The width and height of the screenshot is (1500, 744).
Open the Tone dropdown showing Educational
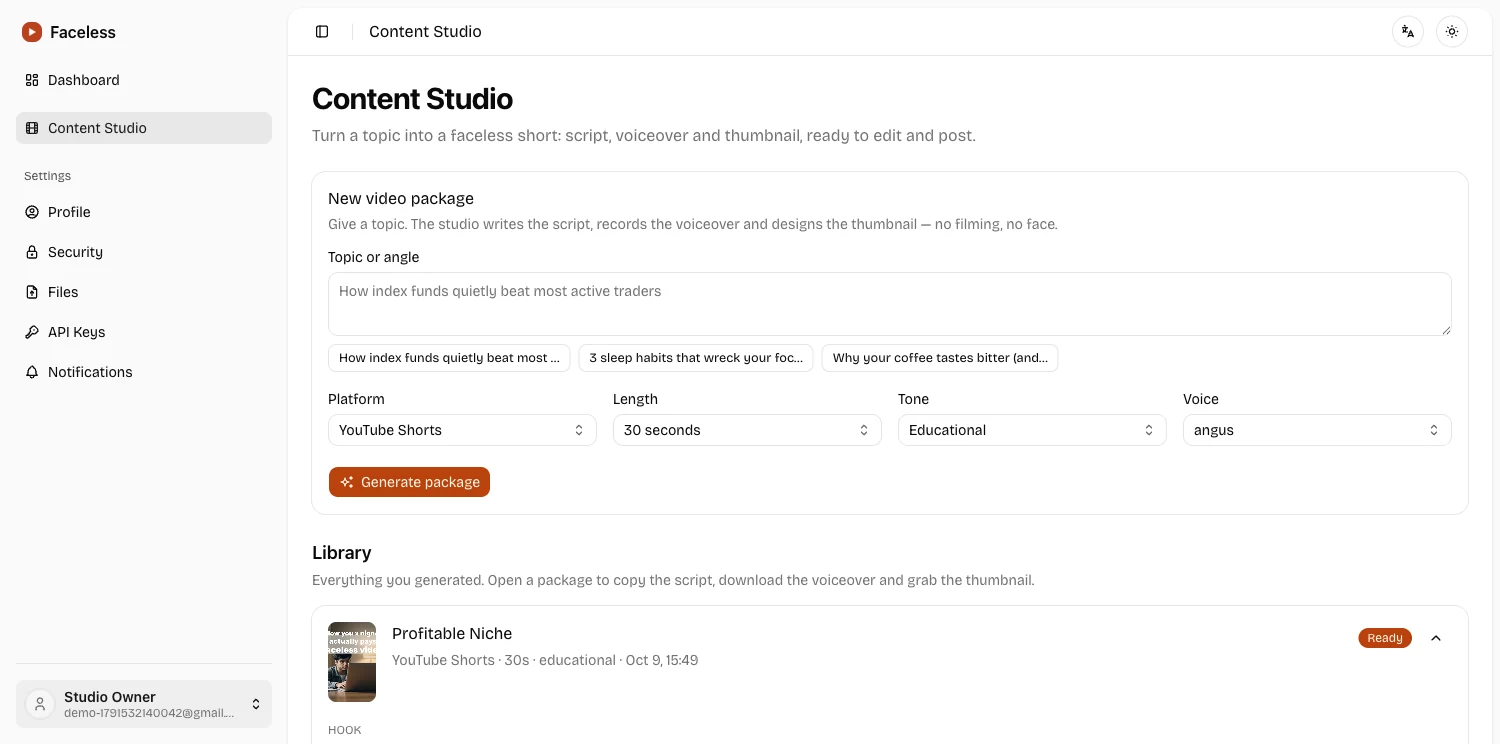(x=1032, y=430)
